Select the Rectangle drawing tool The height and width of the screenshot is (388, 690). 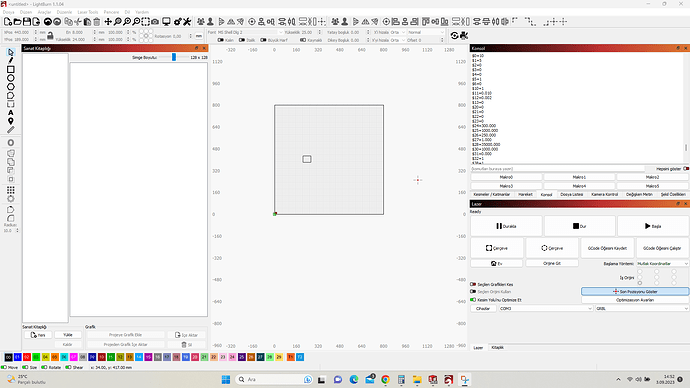pyautogui.click(x=11, y=70)
